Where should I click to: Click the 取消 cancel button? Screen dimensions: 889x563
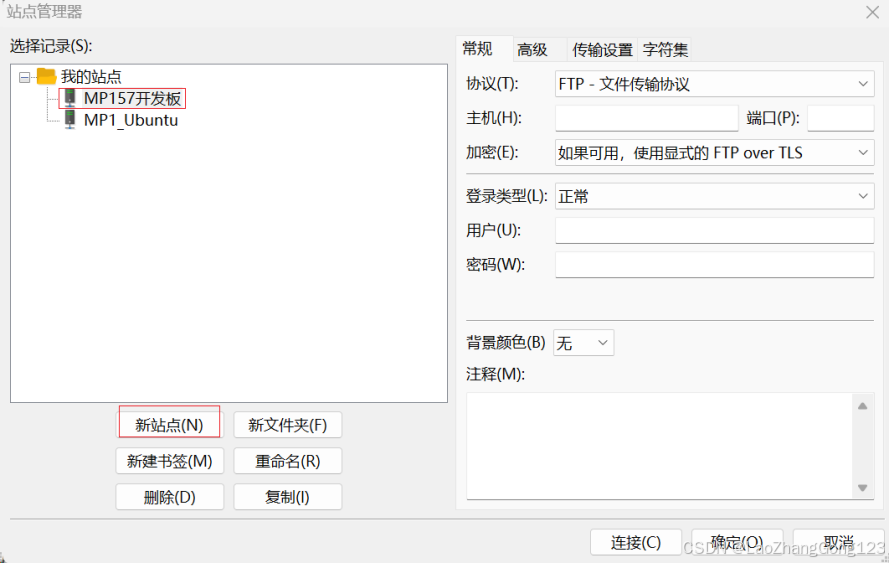tap(839, 543)
